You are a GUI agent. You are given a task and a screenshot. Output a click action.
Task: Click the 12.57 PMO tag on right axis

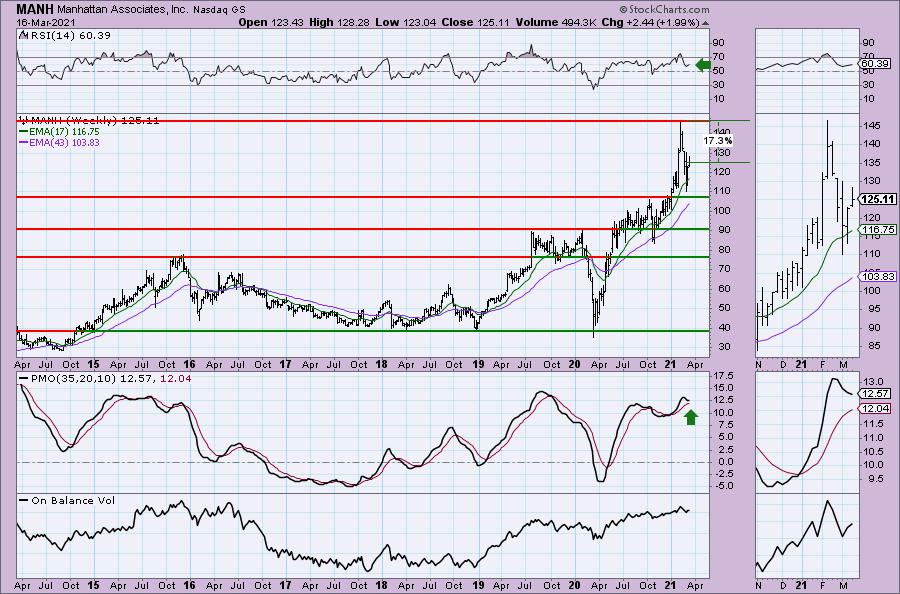[875, 394]
